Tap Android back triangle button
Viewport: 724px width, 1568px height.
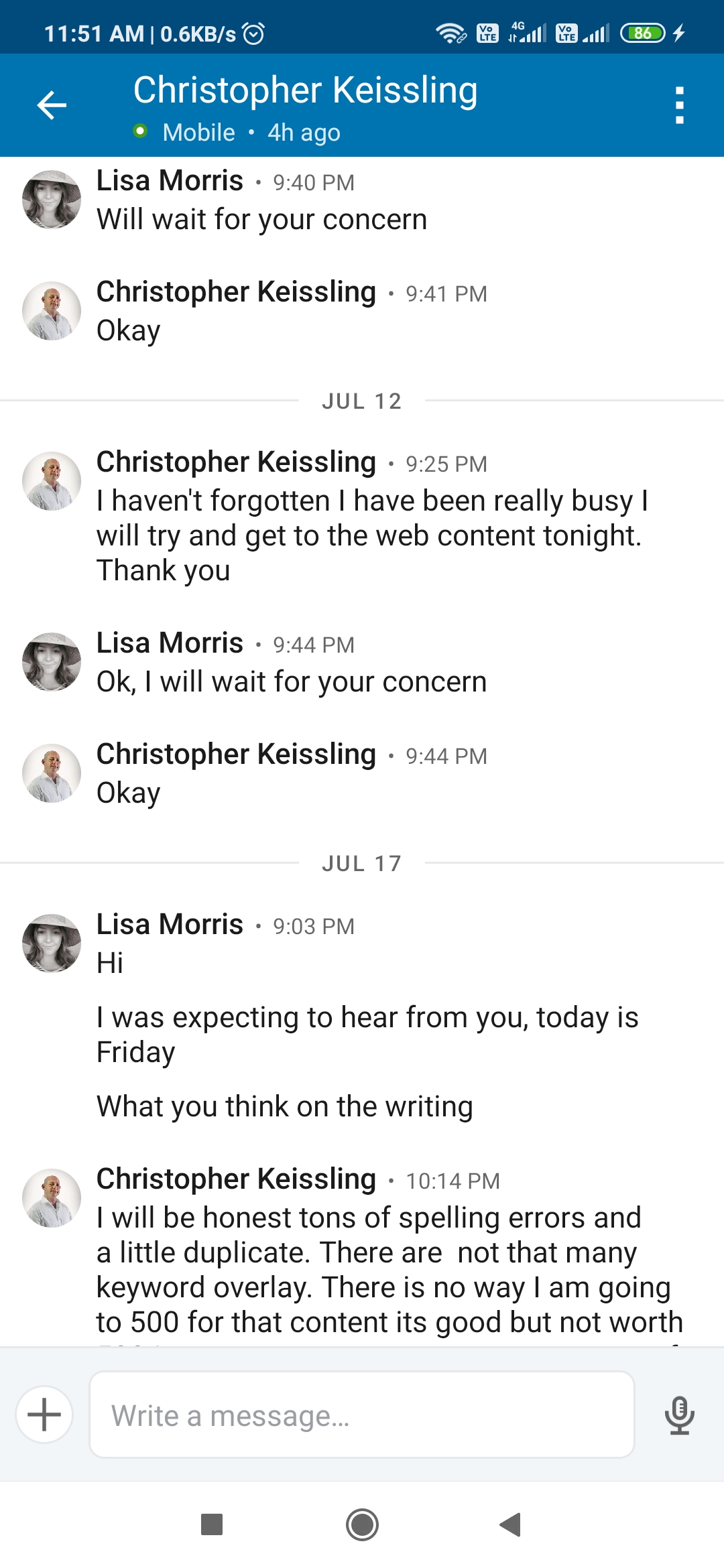pyautogui.click(x=511, y=1524)
